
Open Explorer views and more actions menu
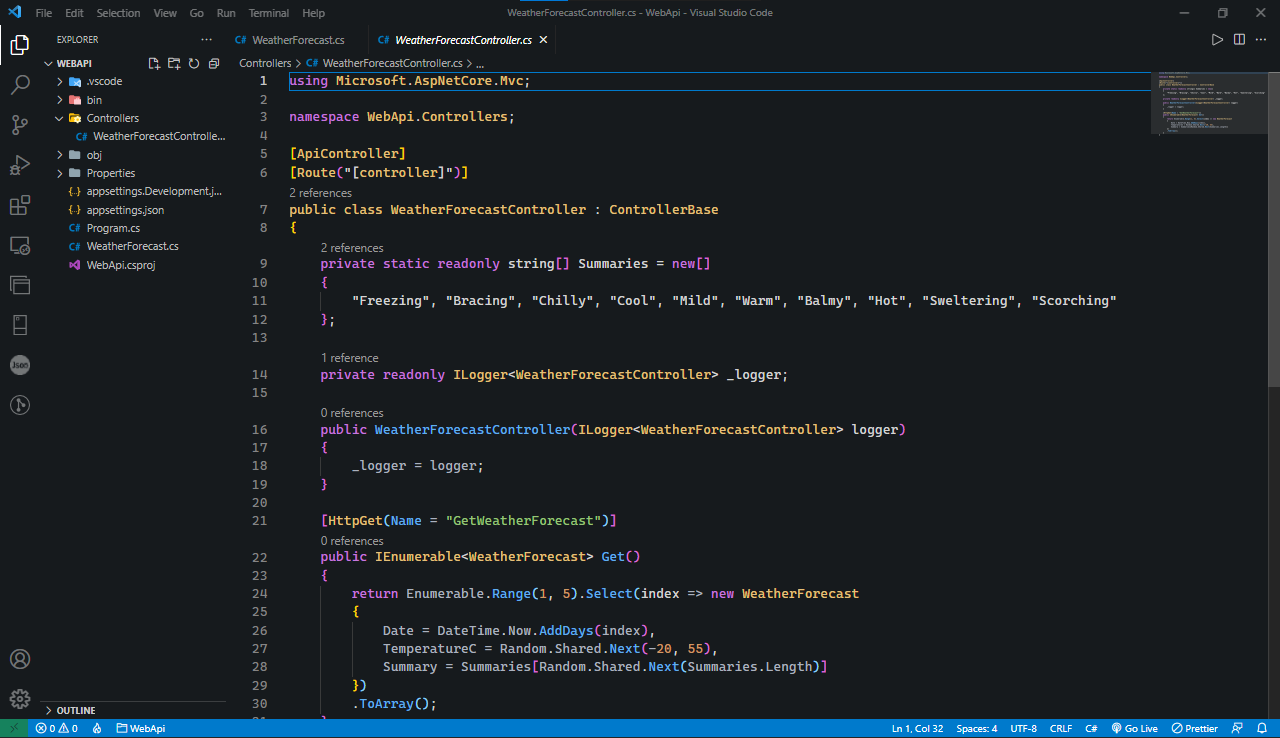206,40
